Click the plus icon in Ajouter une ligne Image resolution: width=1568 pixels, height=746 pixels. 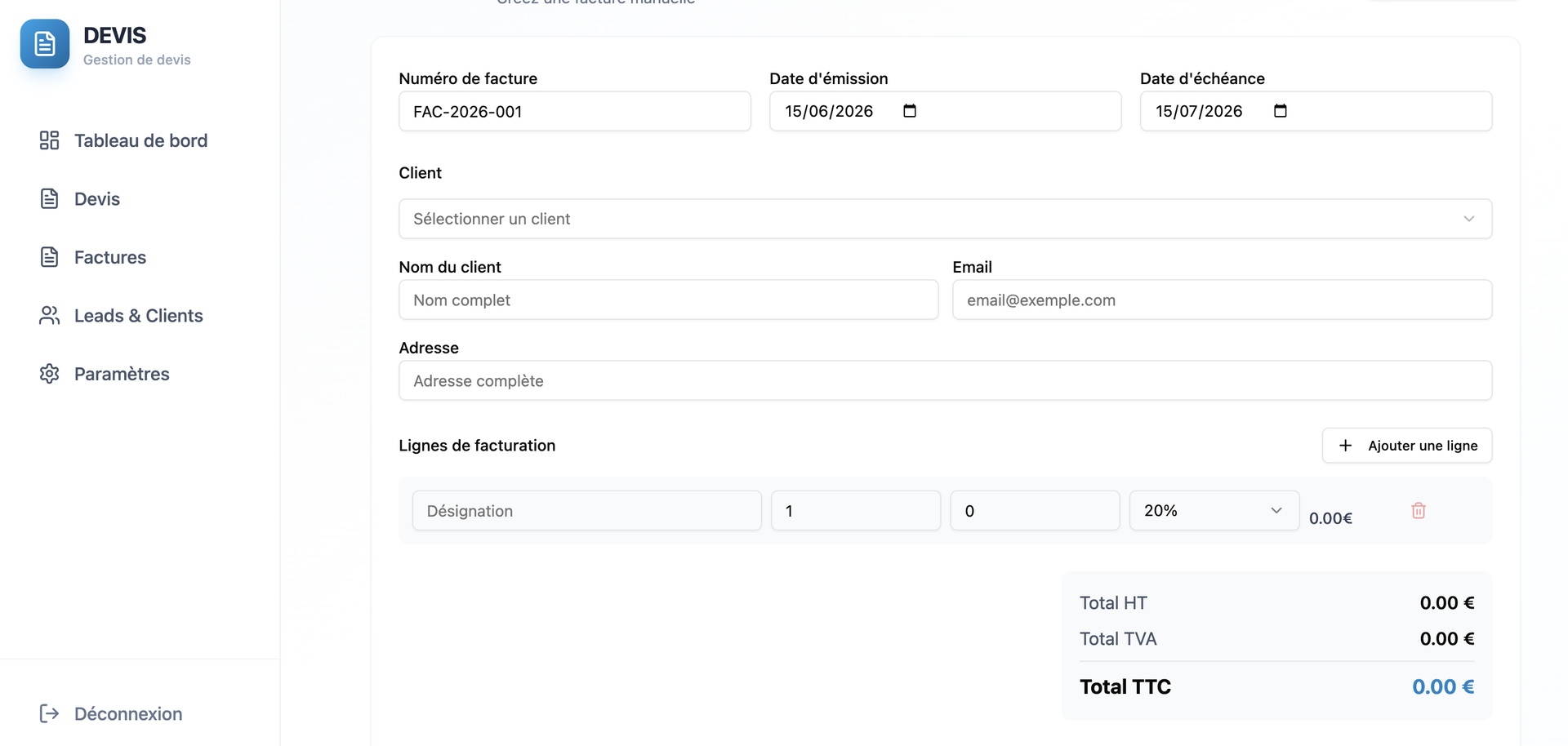[1345, 446]
